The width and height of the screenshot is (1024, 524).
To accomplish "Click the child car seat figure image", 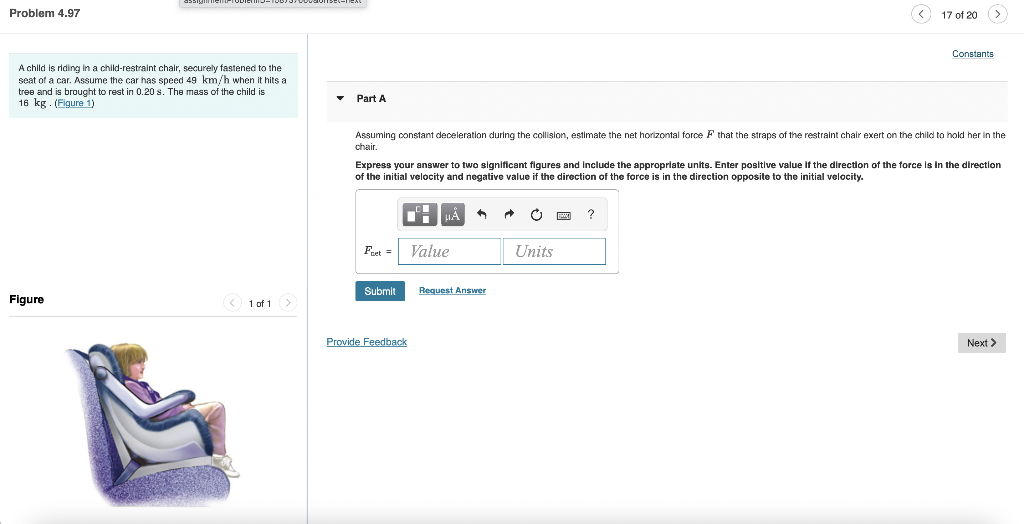I will click(x=152, y=425).
